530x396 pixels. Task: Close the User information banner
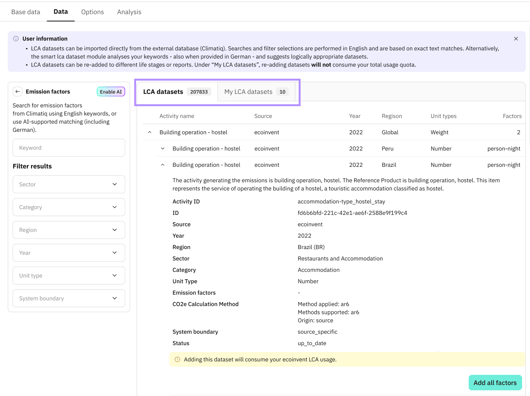(x=516, y=39)
